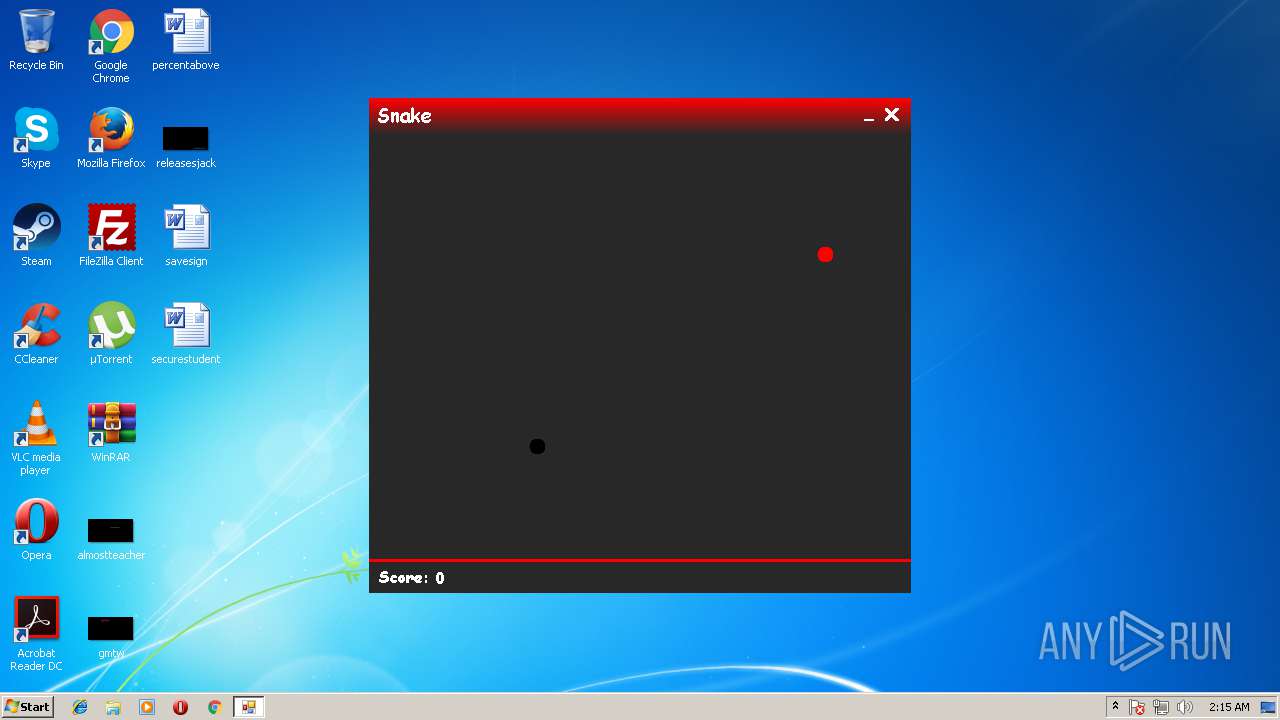Open the Action Center flag icon

[x=1137, y=707]
